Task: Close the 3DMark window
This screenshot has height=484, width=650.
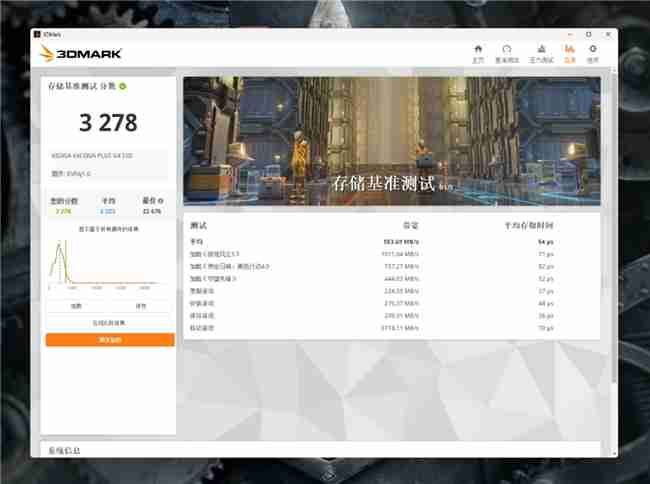Action: coord(606,33)
